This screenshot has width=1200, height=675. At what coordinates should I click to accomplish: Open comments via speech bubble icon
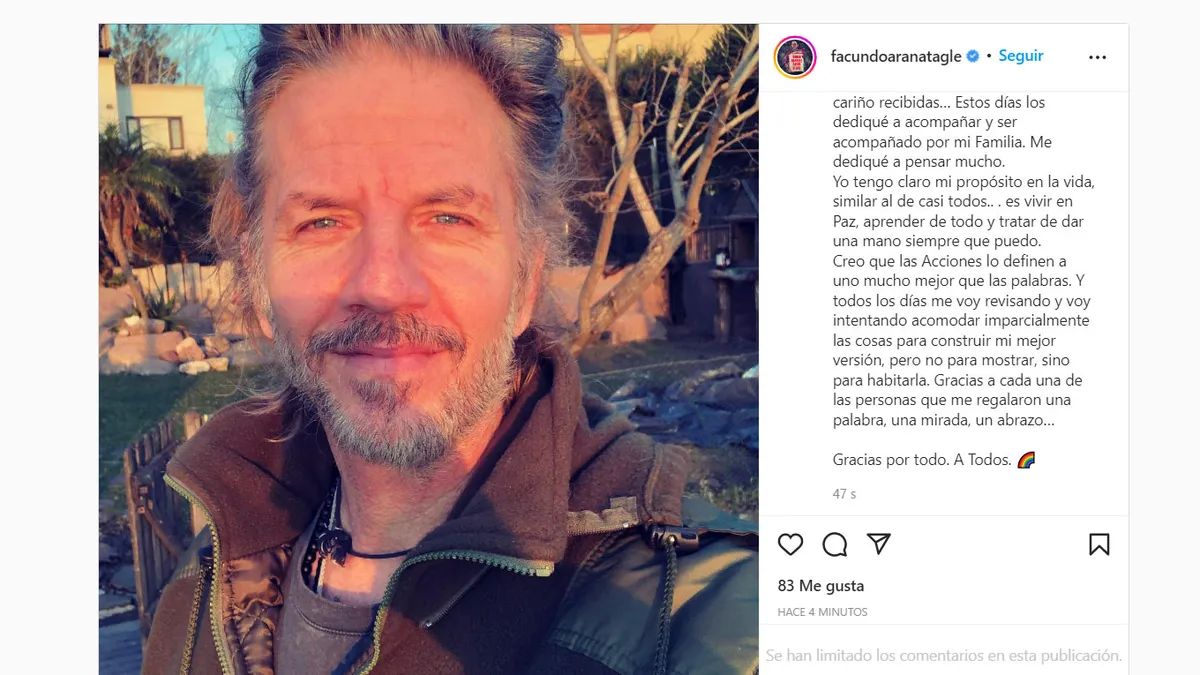[834, 544]
